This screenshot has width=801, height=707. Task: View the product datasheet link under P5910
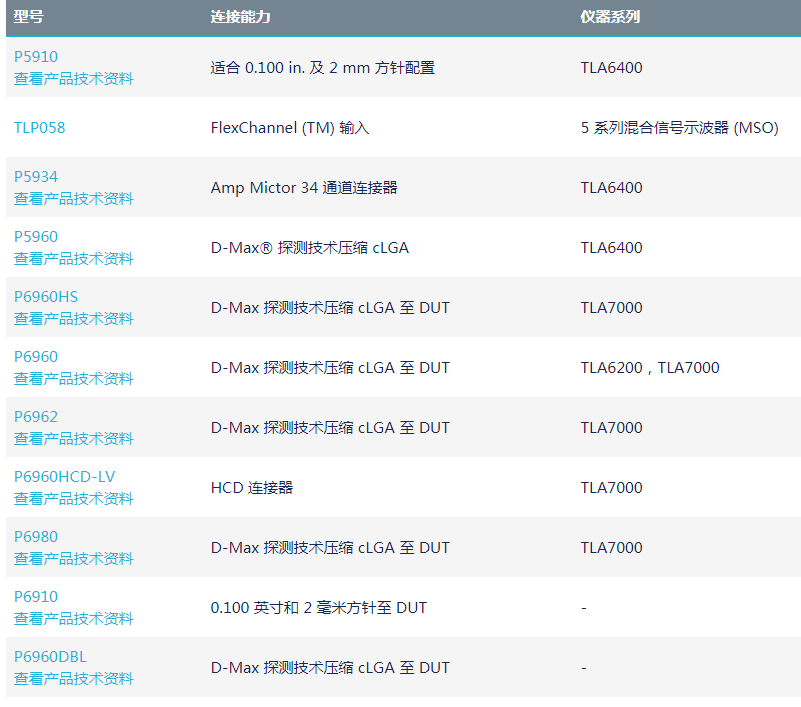point(74,79)
